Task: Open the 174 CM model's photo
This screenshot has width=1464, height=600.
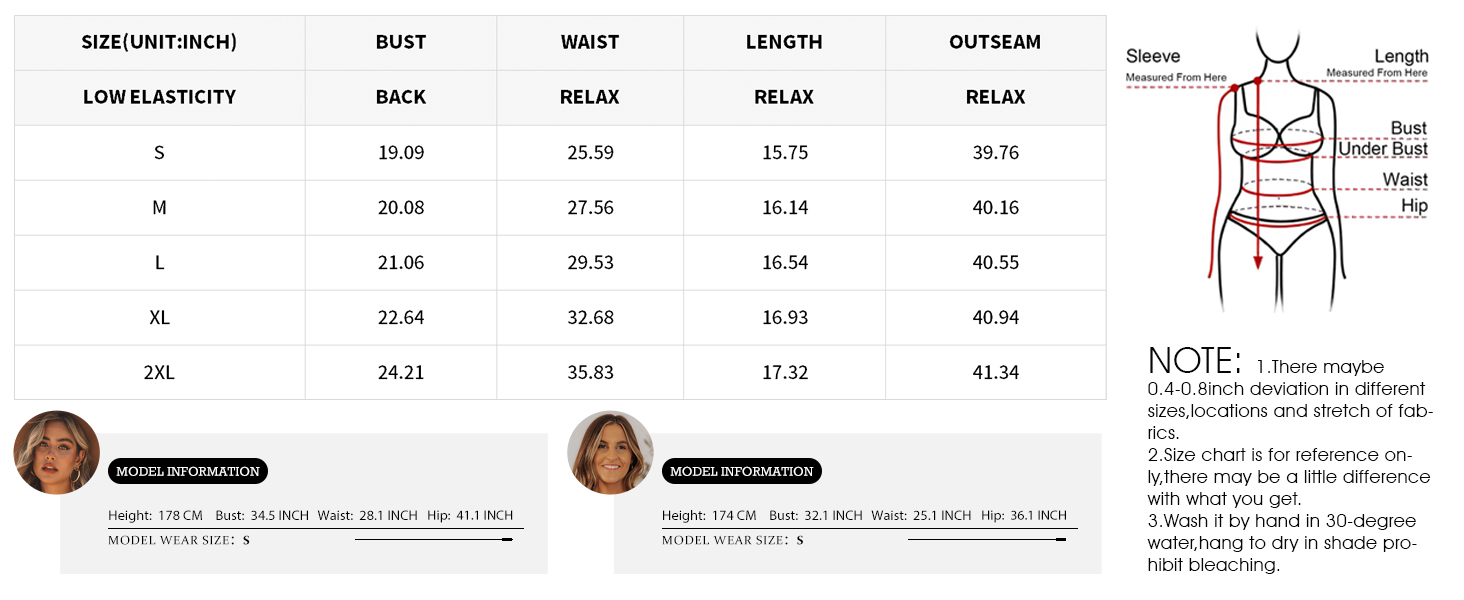Action: pos(610,452)
